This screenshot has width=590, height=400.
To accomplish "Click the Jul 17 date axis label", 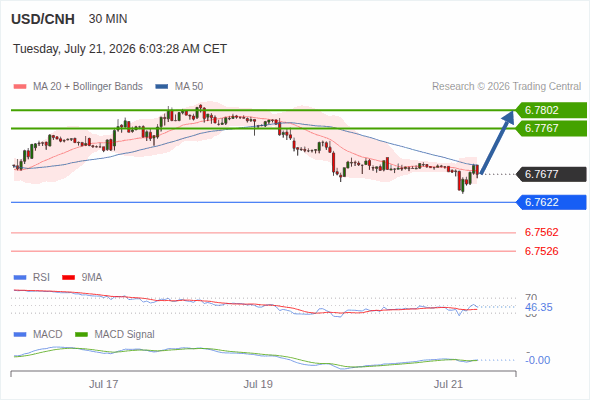I will (103, 384).
